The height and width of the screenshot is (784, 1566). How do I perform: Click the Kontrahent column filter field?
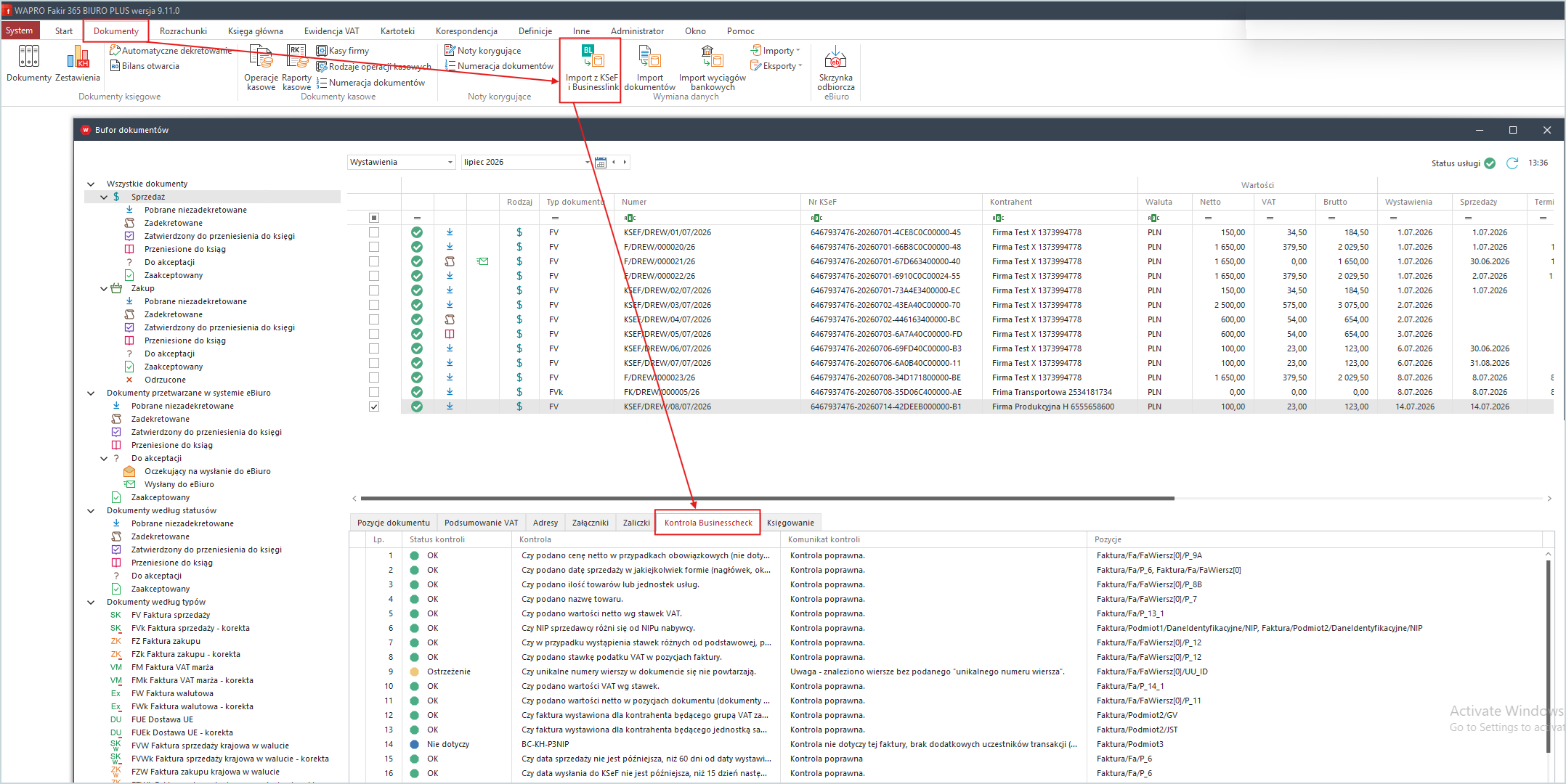1060,218
